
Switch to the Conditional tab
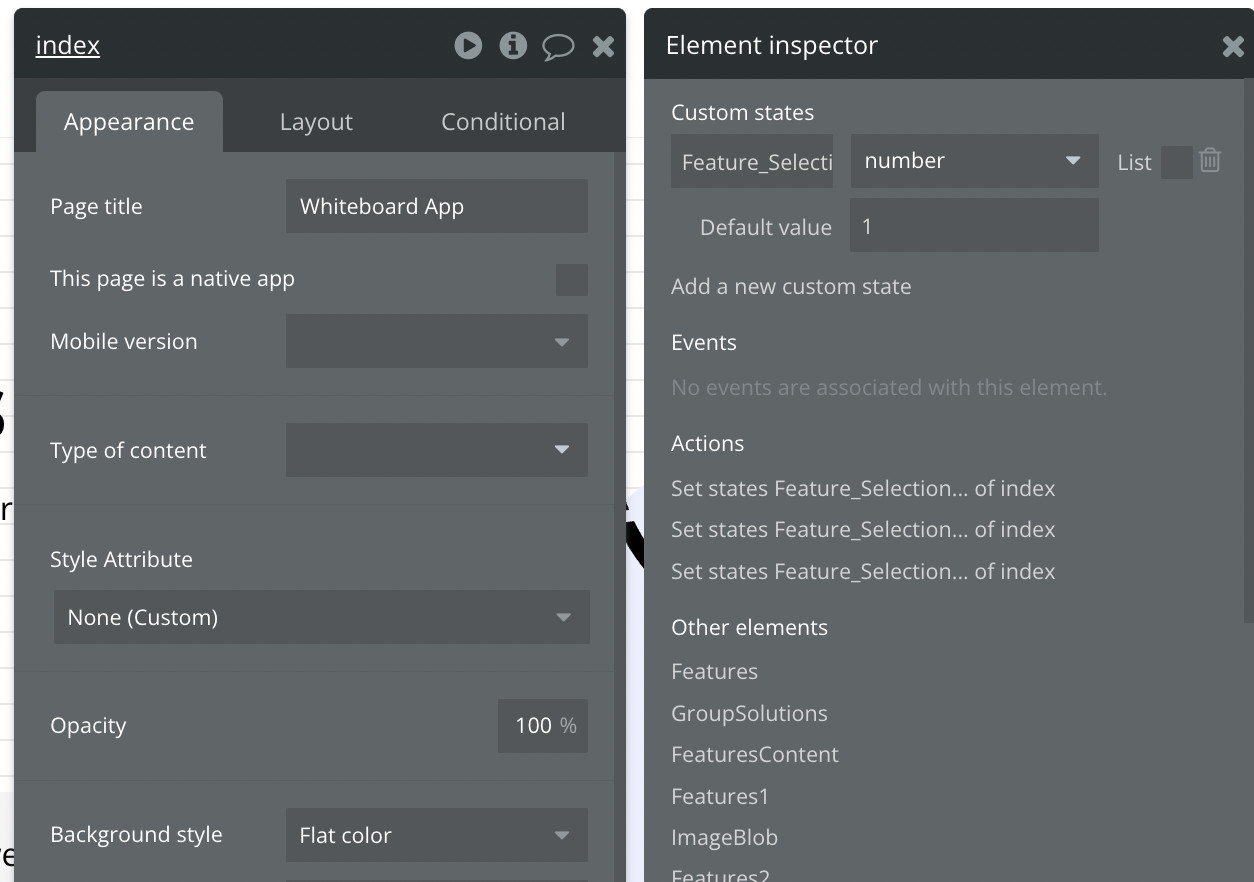coord(503,122)
